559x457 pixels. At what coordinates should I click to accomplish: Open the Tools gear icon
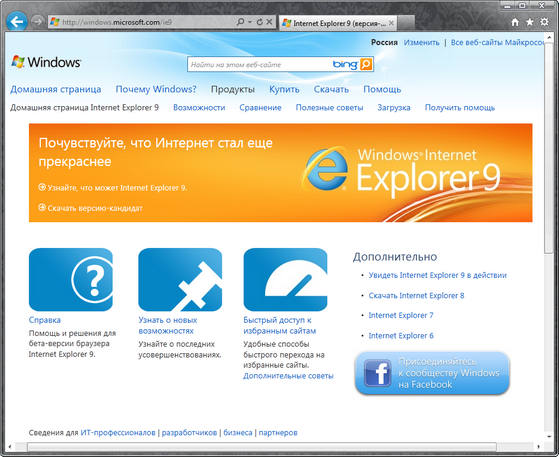(544, 22)
